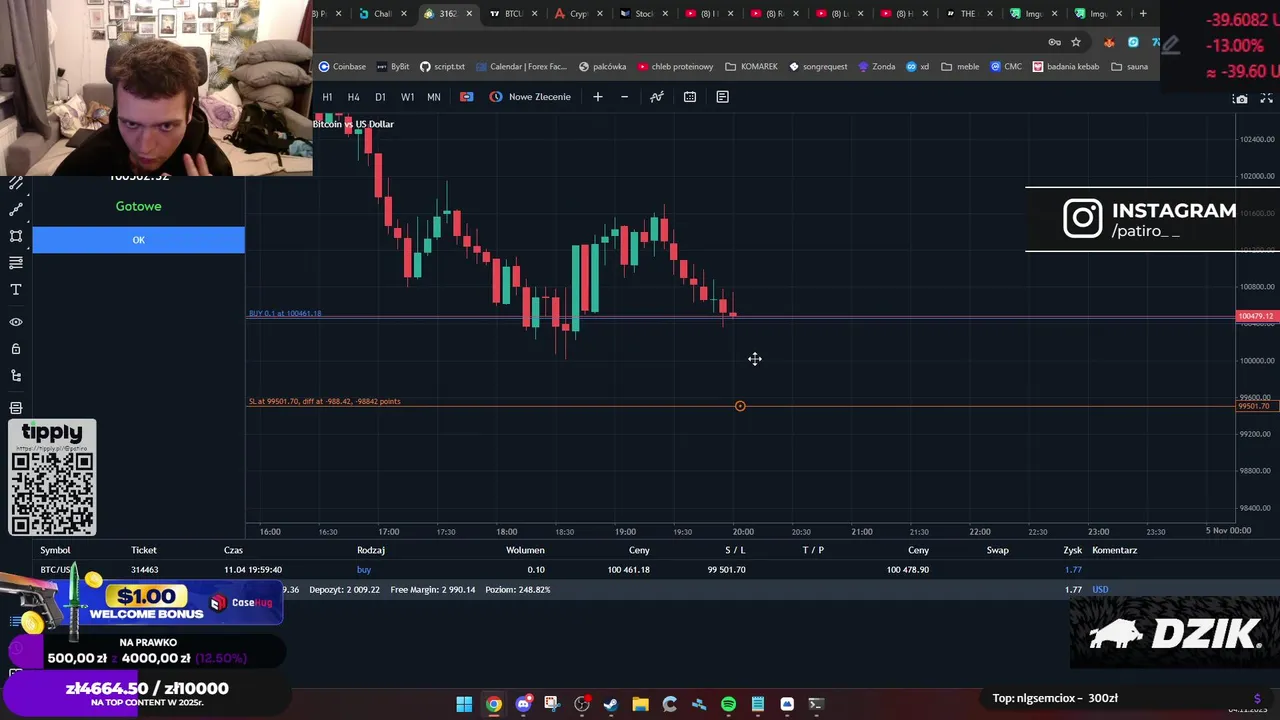Click the buy type cell

pos(364,570)
